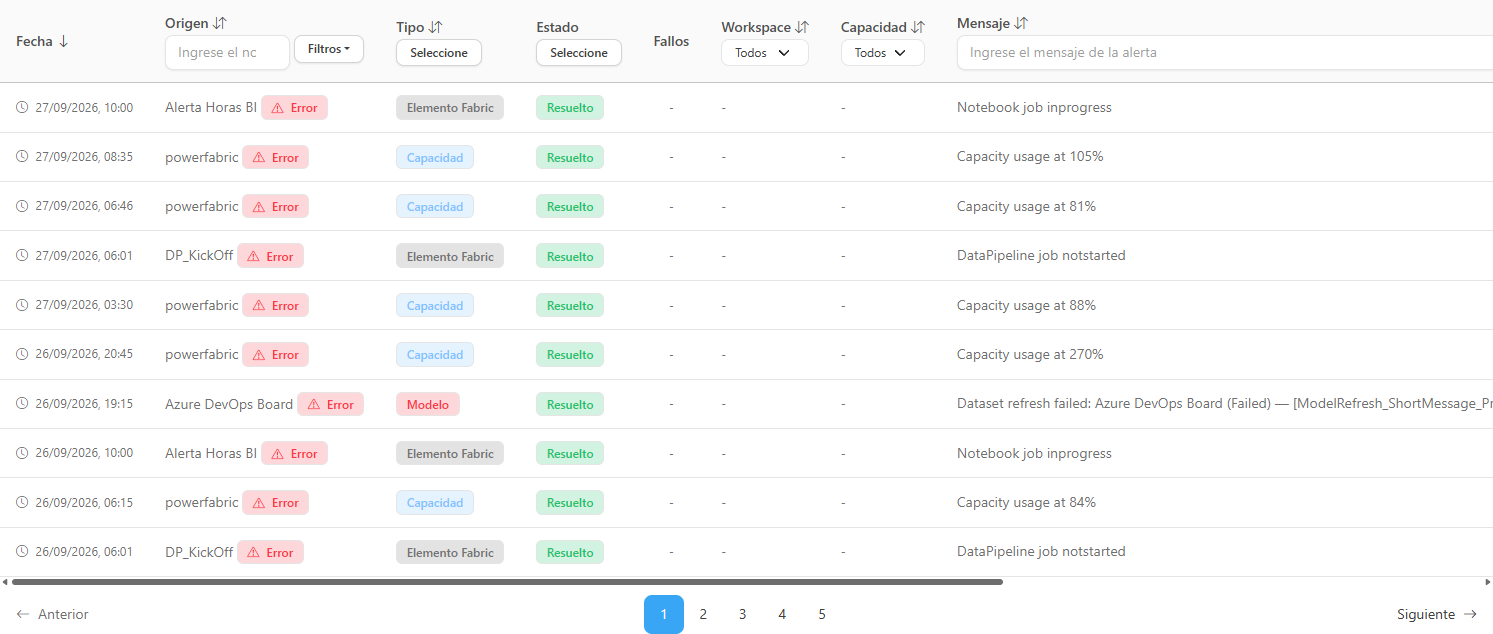The height and width of the screenshot is (634, 1493).
Task: Select the active page 1 button
Action: (664, 614)
